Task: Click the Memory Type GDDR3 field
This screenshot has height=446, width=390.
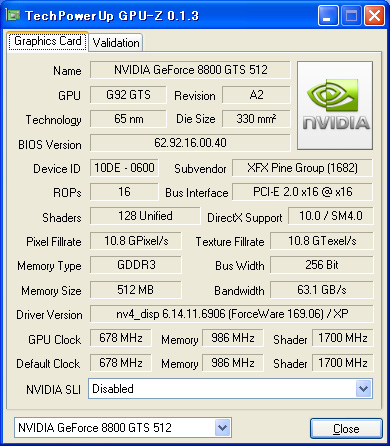Action: click(136, 265)
